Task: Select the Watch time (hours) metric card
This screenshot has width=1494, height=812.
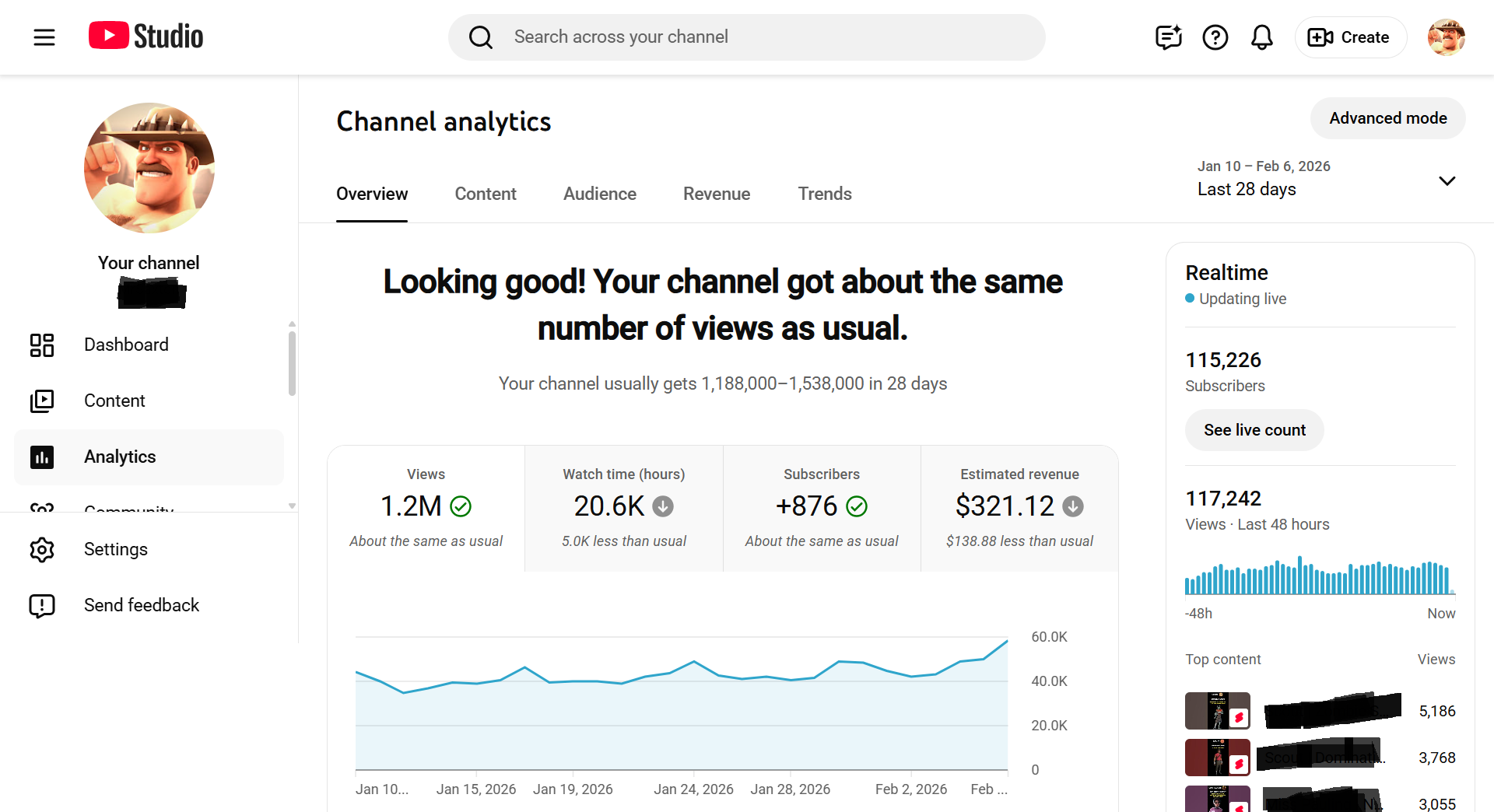Action: pyautogui.click(x=623, y=508)
